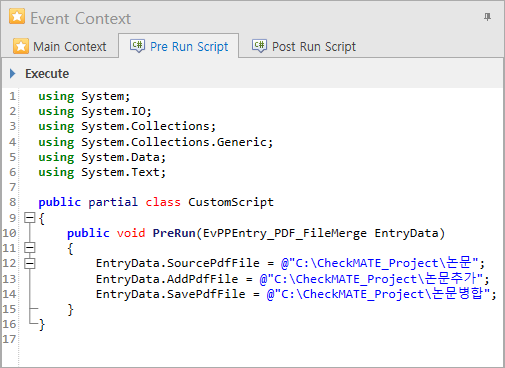Screen dimensions: 505x368
Task: Click the SavePdfFile path string on line 14
Action: point(378,294)
